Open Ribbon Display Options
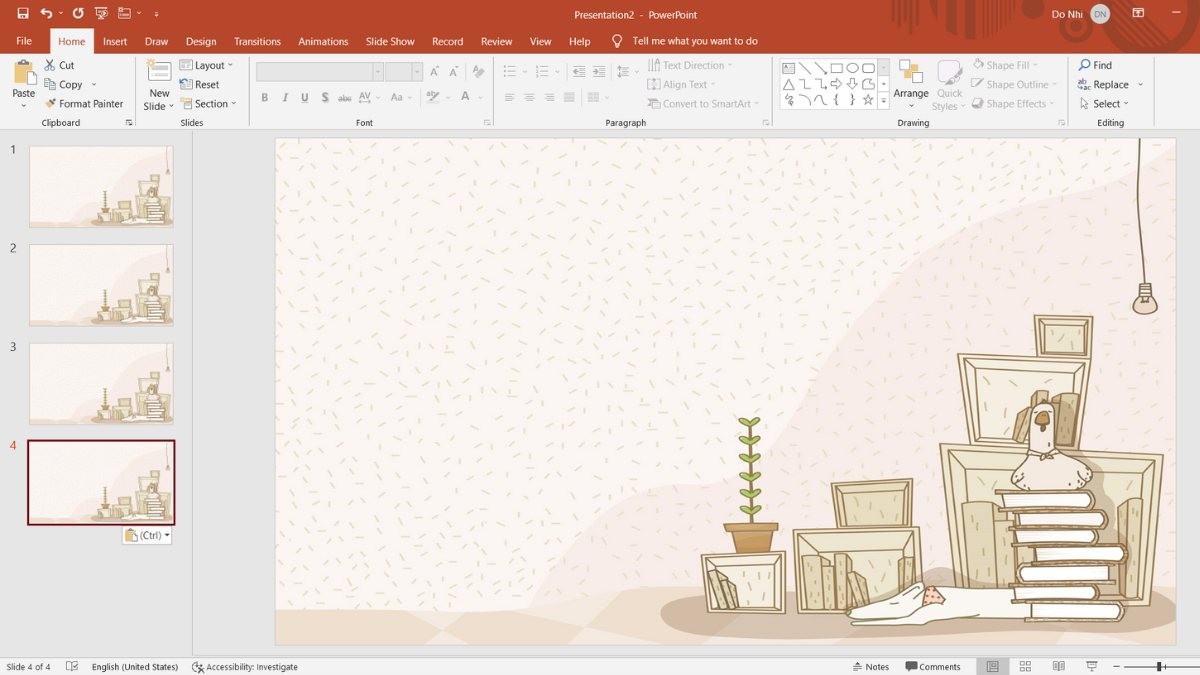This screenshot has height=675, width=1200. click(x=1138, y=13)
